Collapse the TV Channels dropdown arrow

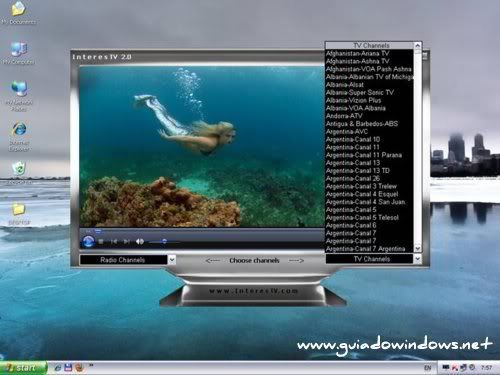[417, 259]
